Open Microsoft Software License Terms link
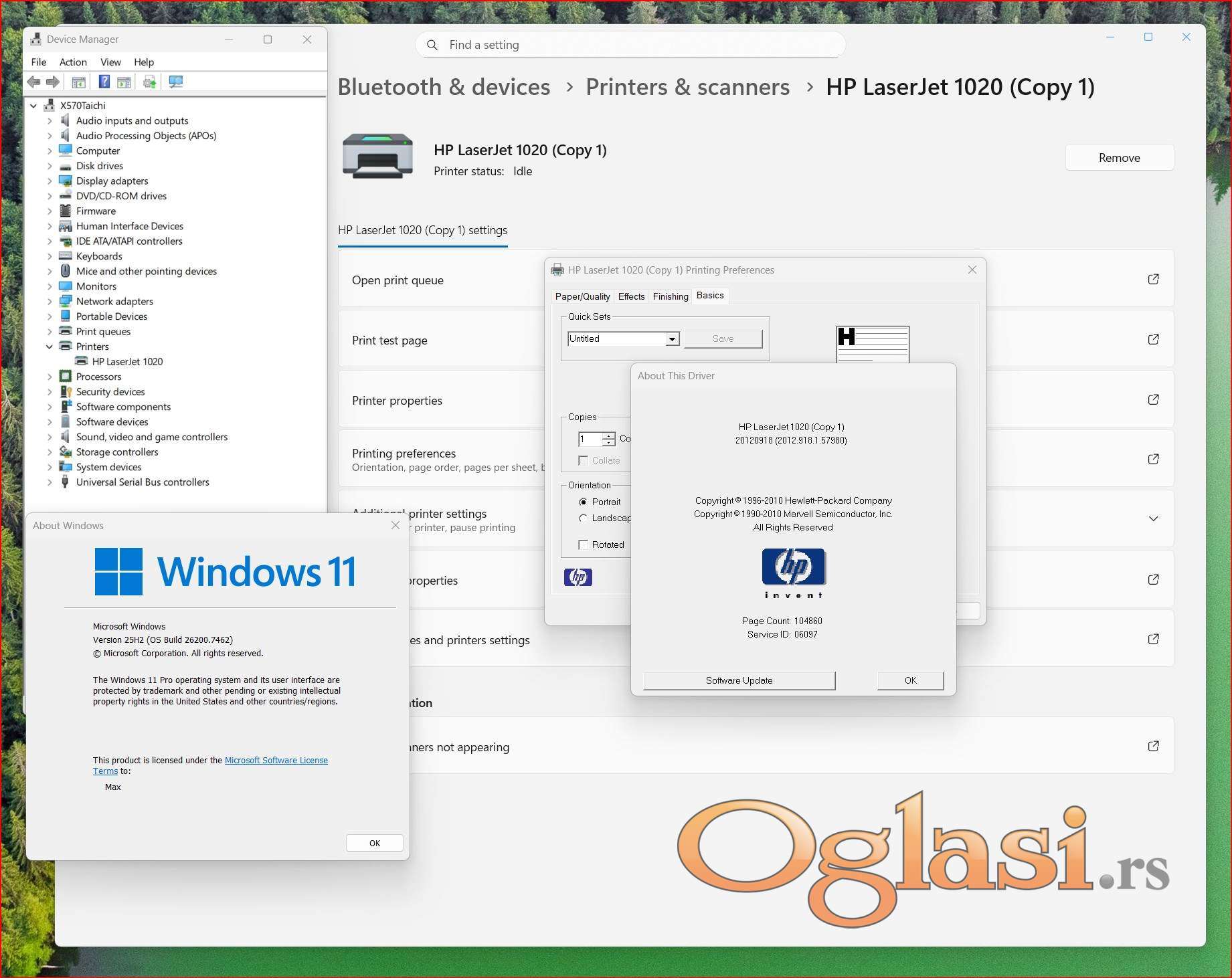The width and height of the screenshot is (1232, 978). (276, 761)
